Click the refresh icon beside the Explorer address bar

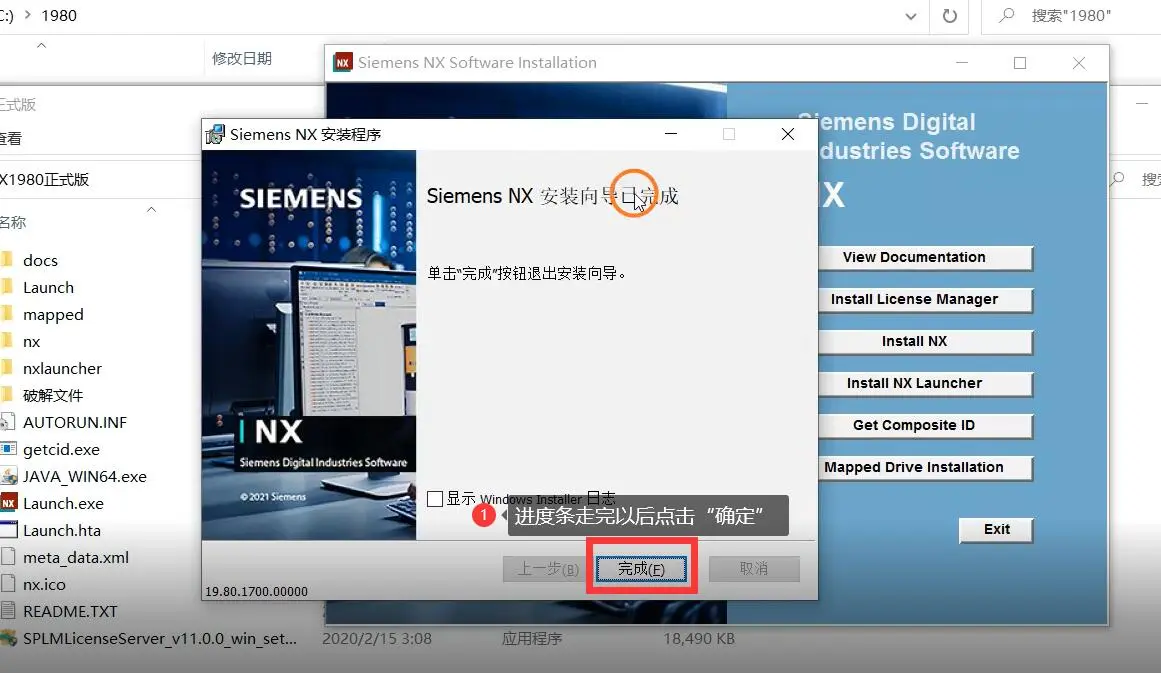(949, 16)
